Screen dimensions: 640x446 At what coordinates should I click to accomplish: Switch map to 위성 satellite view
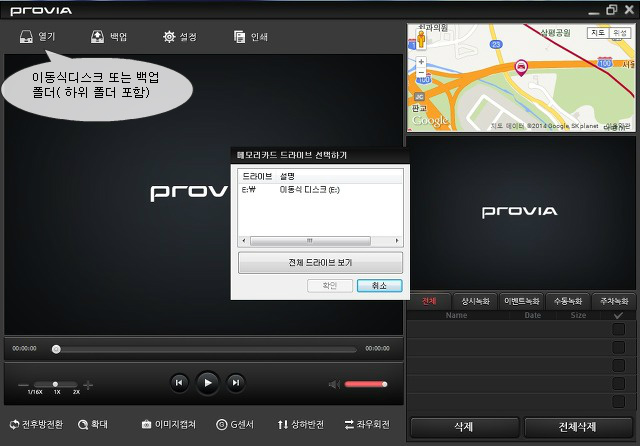point(620,33)
